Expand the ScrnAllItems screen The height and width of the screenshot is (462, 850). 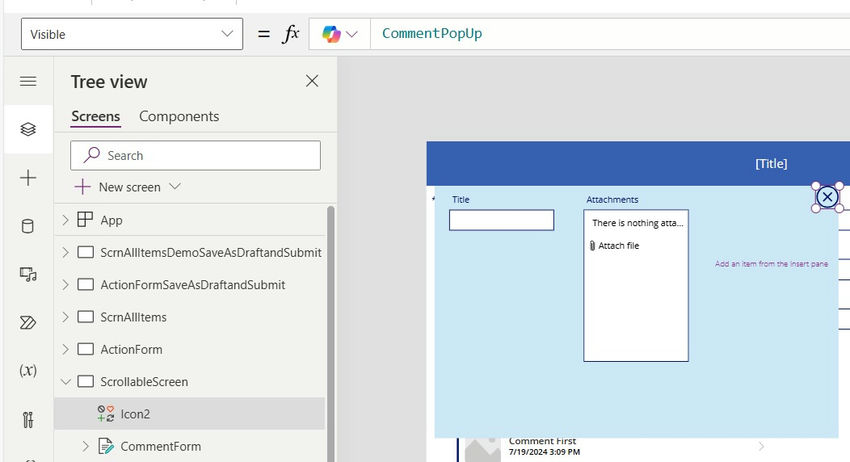click(x=66, y=317)
